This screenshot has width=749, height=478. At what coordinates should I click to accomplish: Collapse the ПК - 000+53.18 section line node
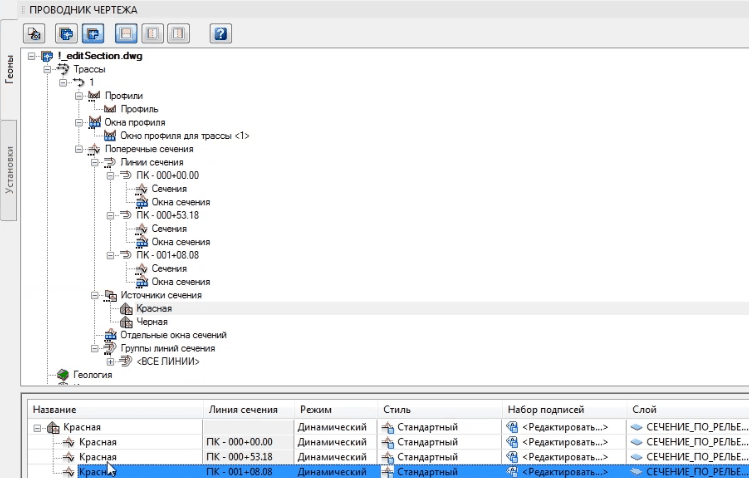111,215
